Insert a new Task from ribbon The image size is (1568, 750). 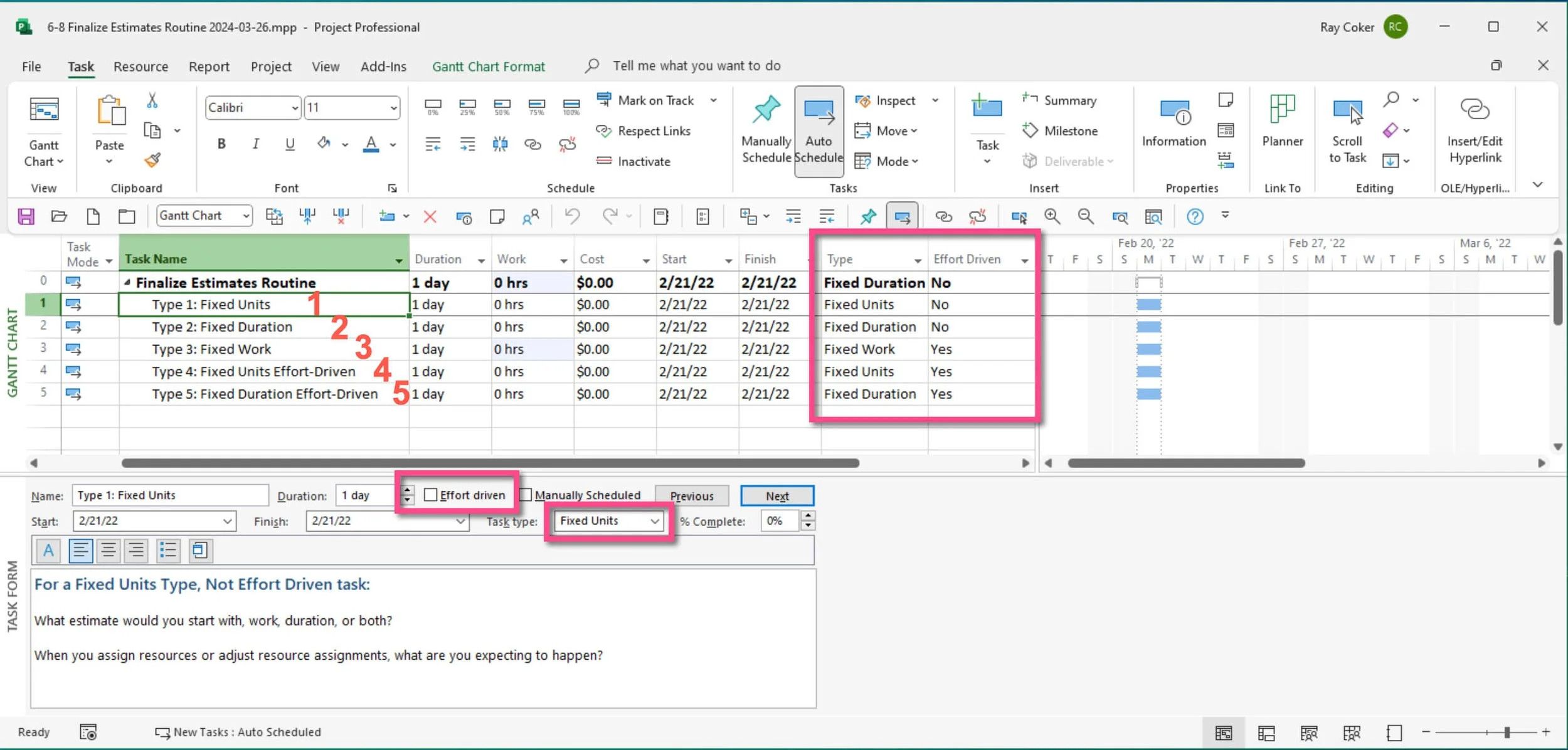pyautogui.click(x=987, y=107)
